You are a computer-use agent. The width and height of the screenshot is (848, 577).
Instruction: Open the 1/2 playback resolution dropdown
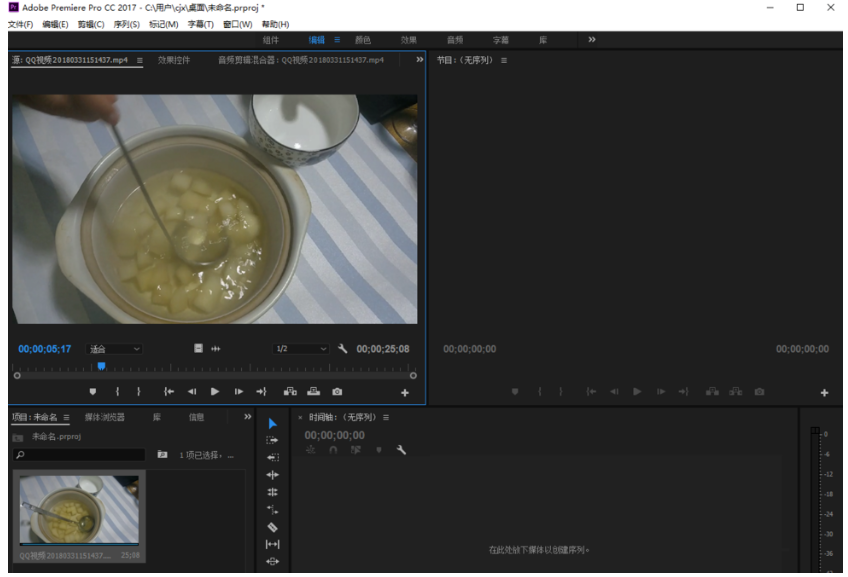tap(300, 348)
